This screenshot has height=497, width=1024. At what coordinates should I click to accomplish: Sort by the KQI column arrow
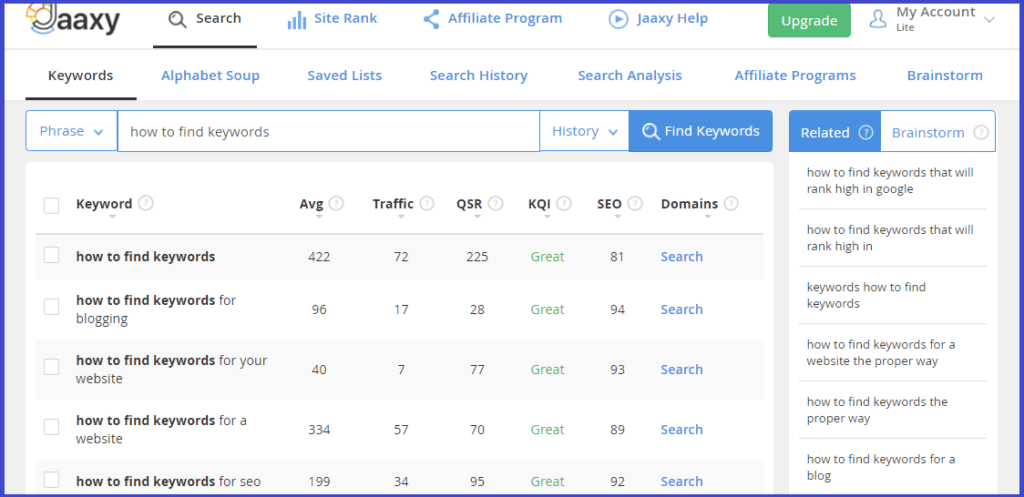[x=547, y=217]
